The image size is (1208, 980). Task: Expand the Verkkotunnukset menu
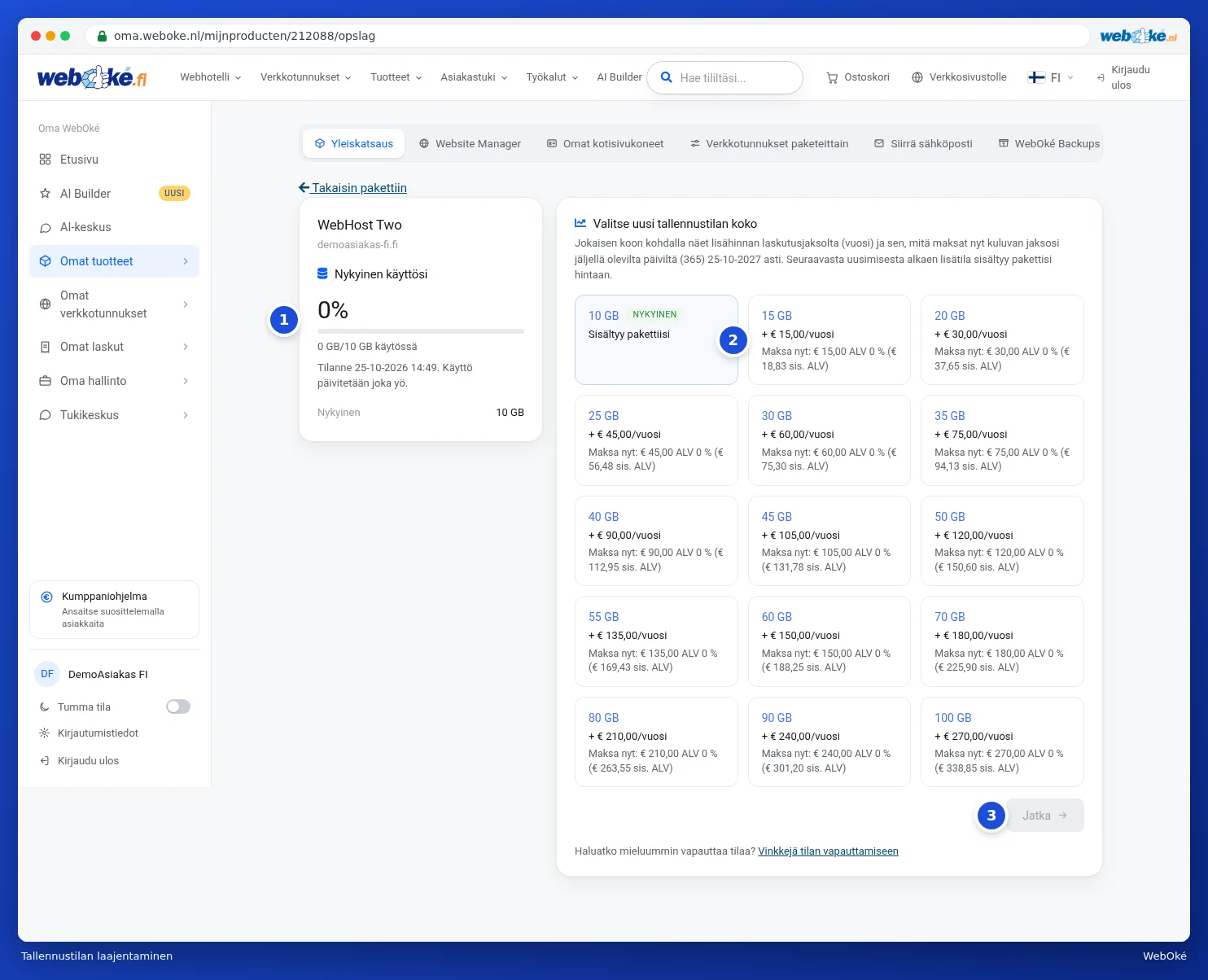(306, 77)
